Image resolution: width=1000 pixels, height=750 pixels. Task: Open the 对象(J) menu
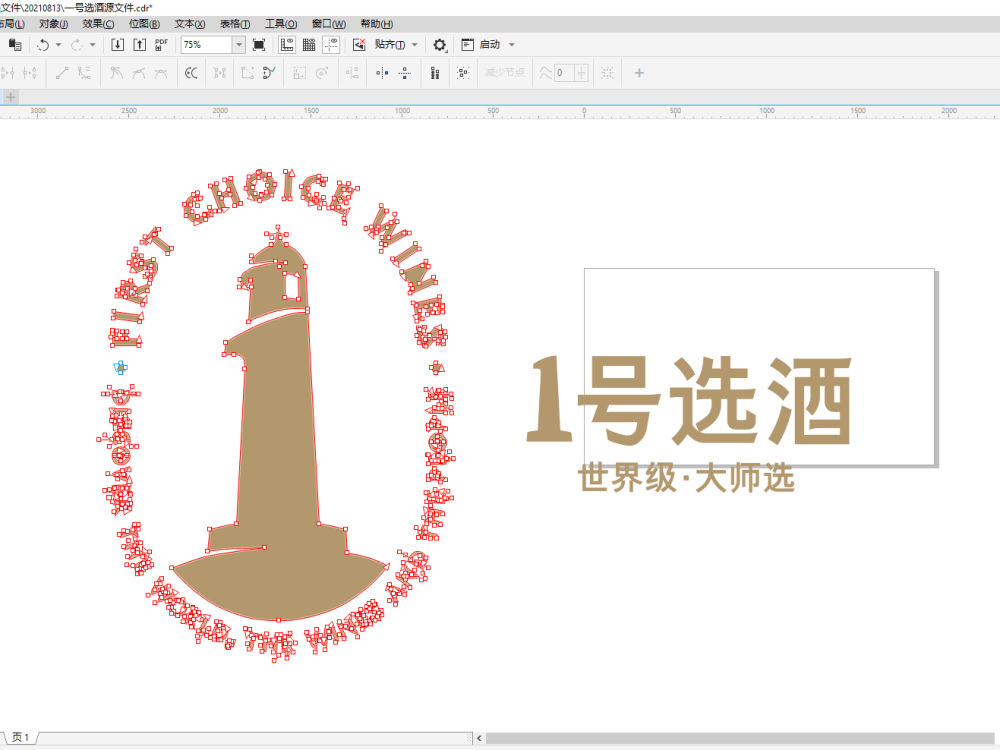(x=54, y=24)
